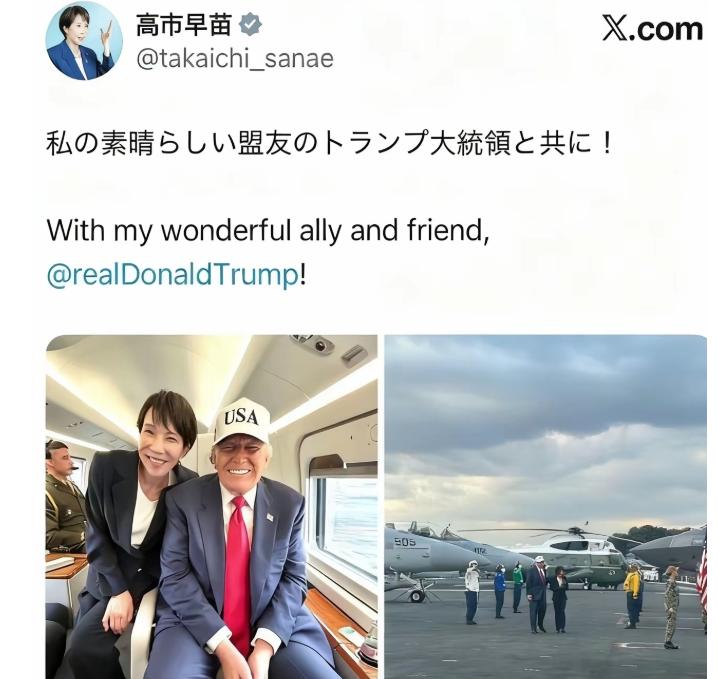
Task: Open the @takaichi_sanae handle
Action: click(235, 59)
